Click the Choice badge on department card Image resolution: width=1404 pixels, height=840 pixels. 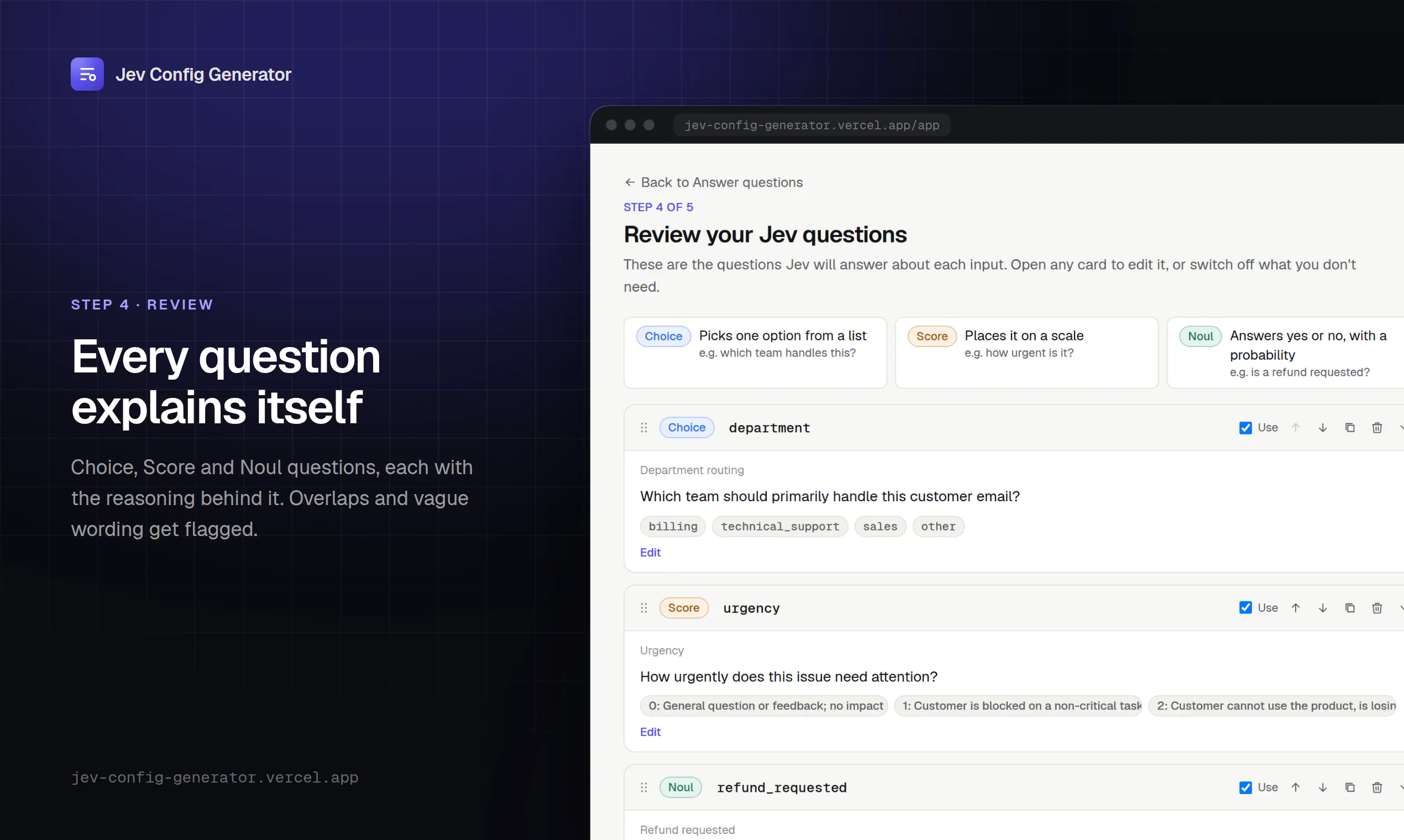[687, 428]
